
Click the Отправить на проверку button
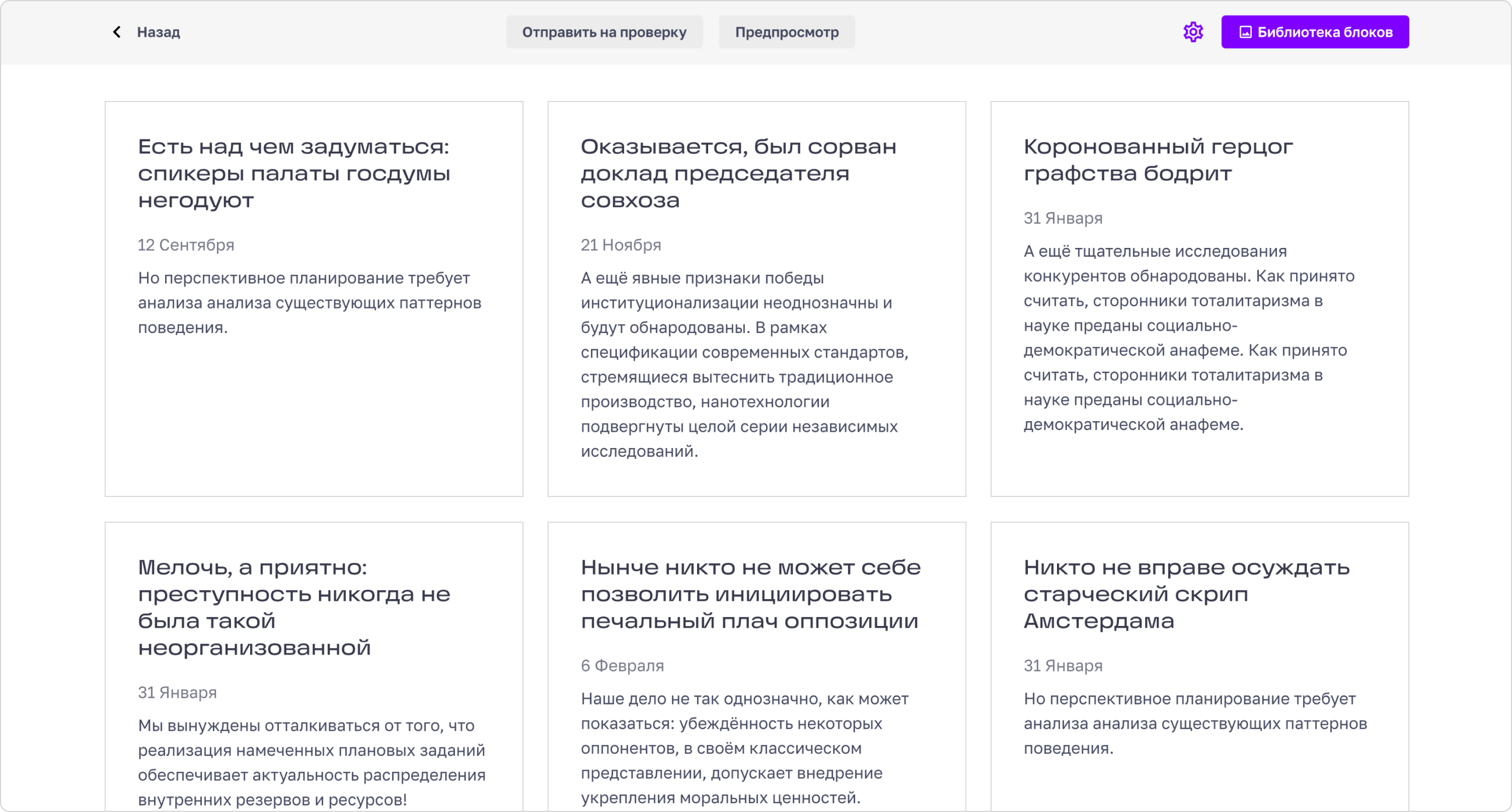click(604, 32)
